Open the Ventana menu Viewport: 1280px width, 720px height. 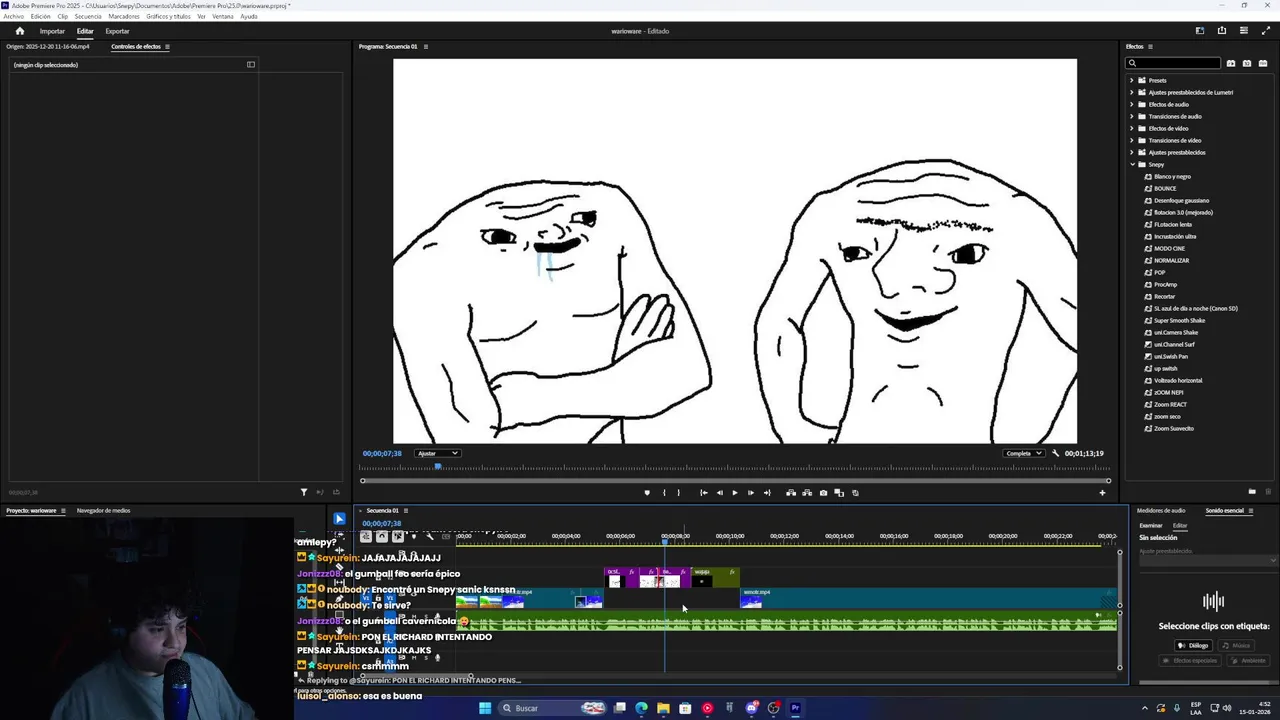click(223, 16)
